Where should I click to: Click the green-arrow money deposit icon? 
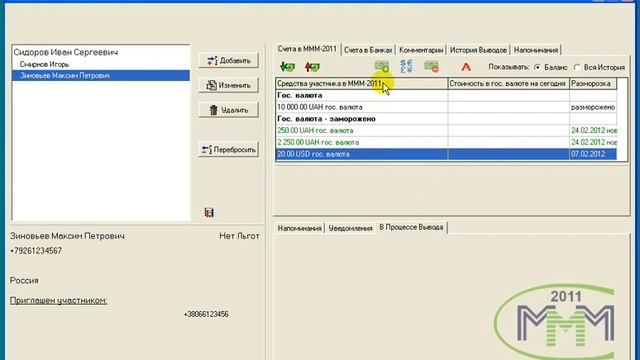tap(288, 67)
